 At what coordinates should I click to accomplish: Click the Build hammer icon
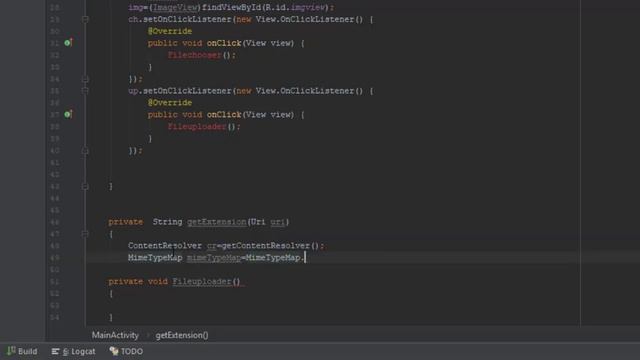(11, 351)
